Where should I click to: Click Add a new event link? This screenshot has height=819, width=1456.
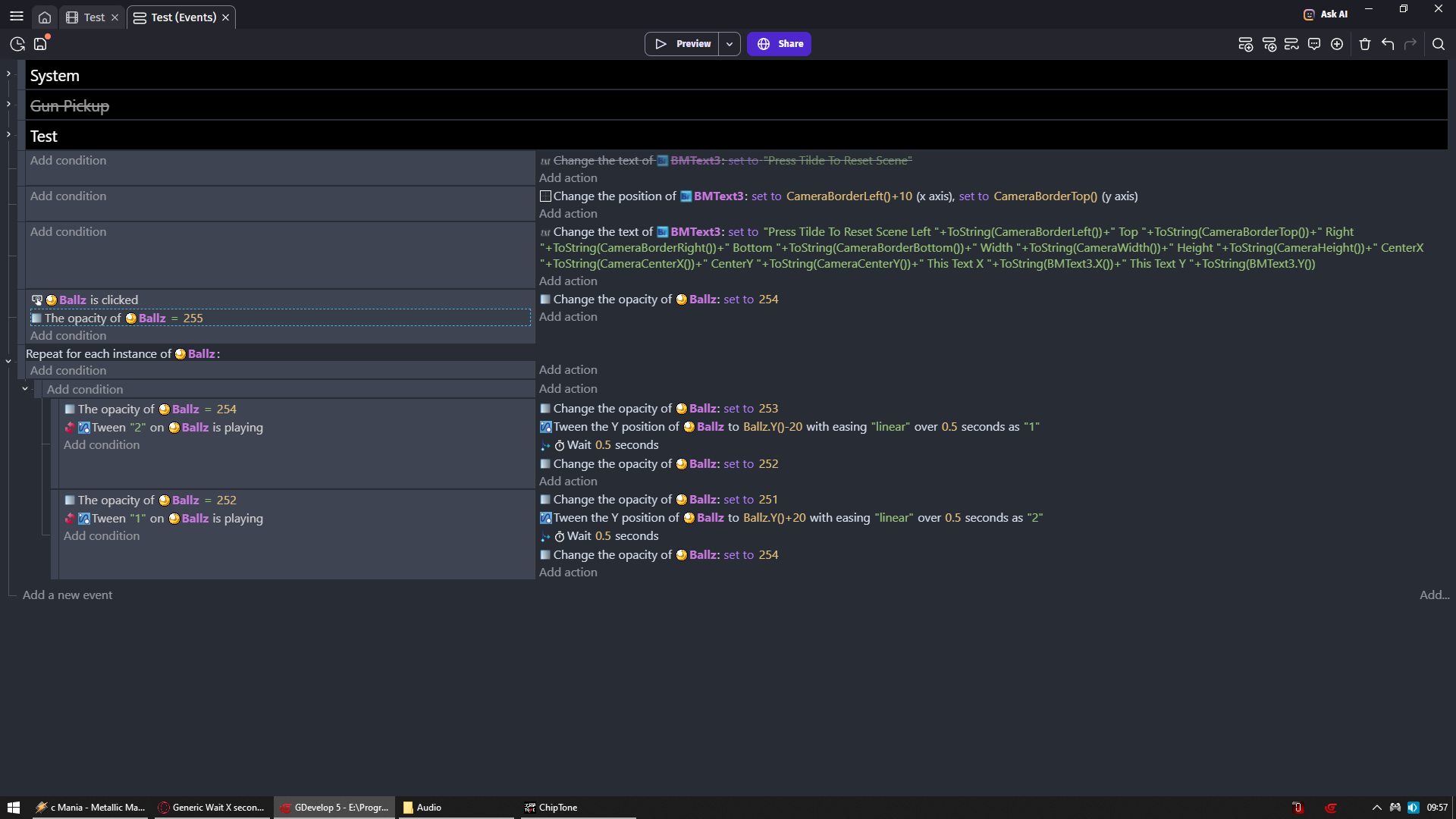67,595
